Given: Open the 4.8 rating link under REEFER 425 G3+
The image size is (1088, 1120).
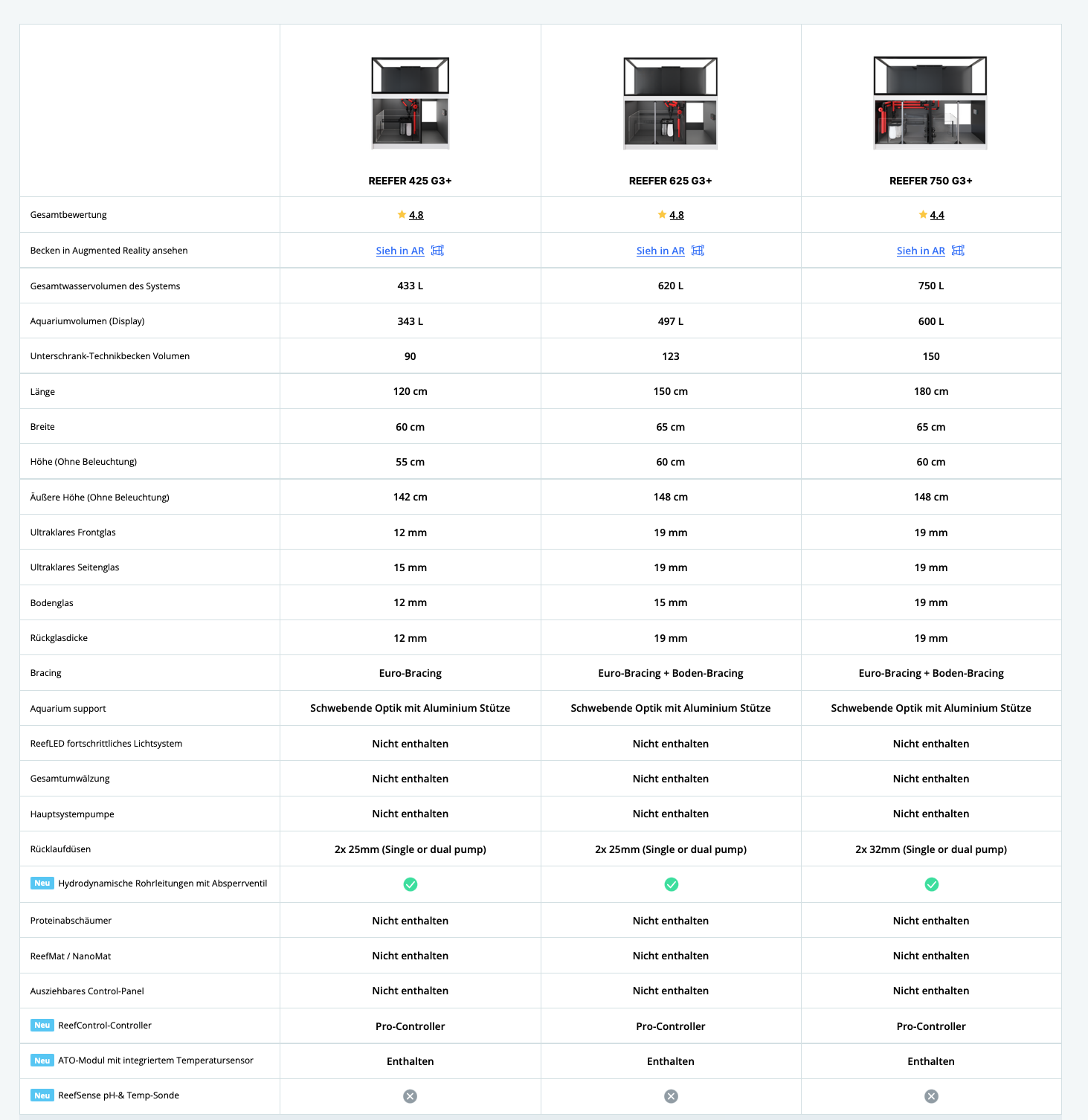Looking at the screenshot, I should [x=416, y=215].
